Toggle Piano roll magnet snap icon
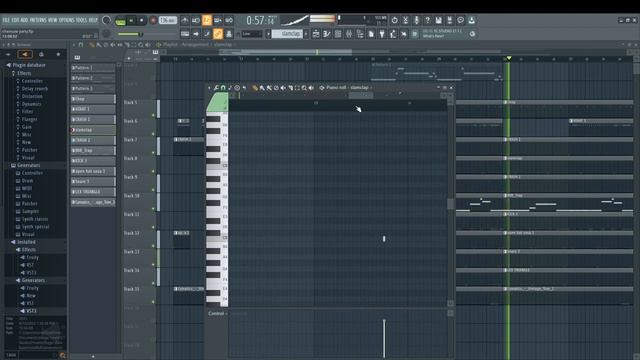The image size is (640, 360). [223, 88]
